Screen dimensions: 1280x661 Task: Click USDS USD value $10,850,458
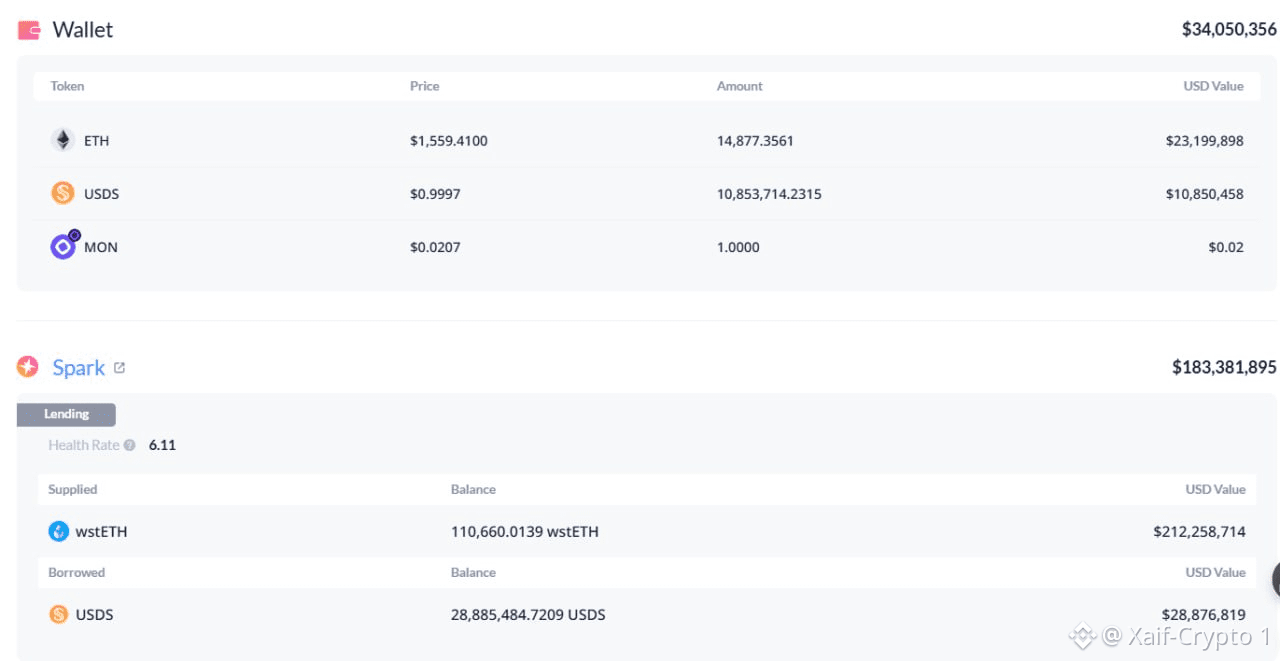click(1205, 194)
